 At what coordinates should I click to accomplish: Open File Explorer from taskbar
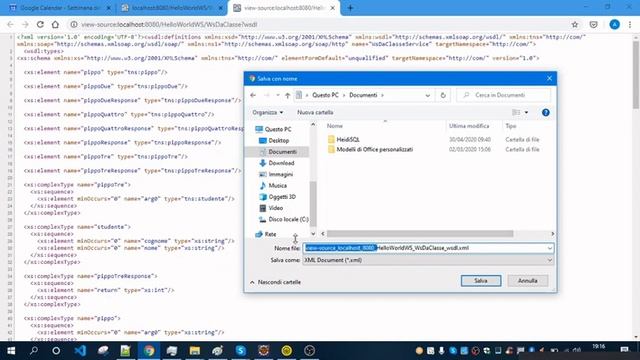[x=195, y=351]
